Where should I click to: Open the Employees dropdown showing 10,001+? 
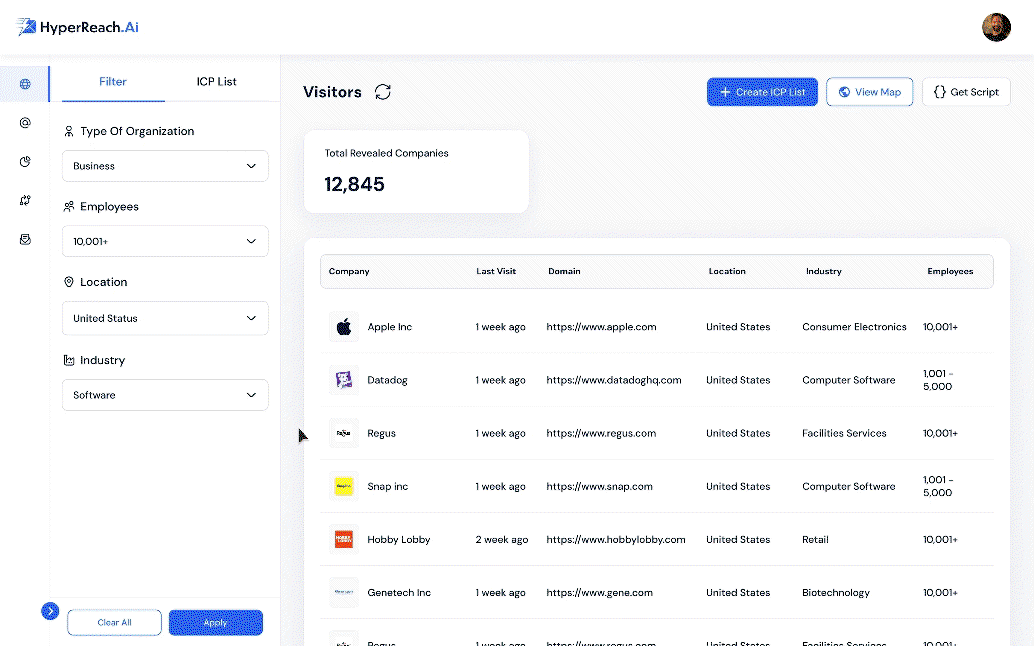click(165, 241)
